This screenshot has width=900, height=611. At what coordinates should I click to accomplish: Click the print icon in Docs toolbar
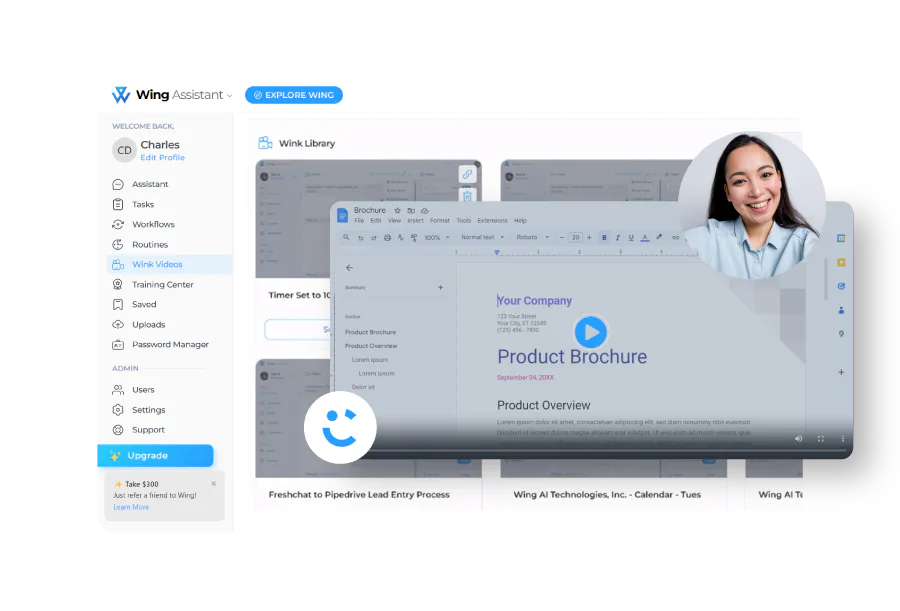pos(387,237)
